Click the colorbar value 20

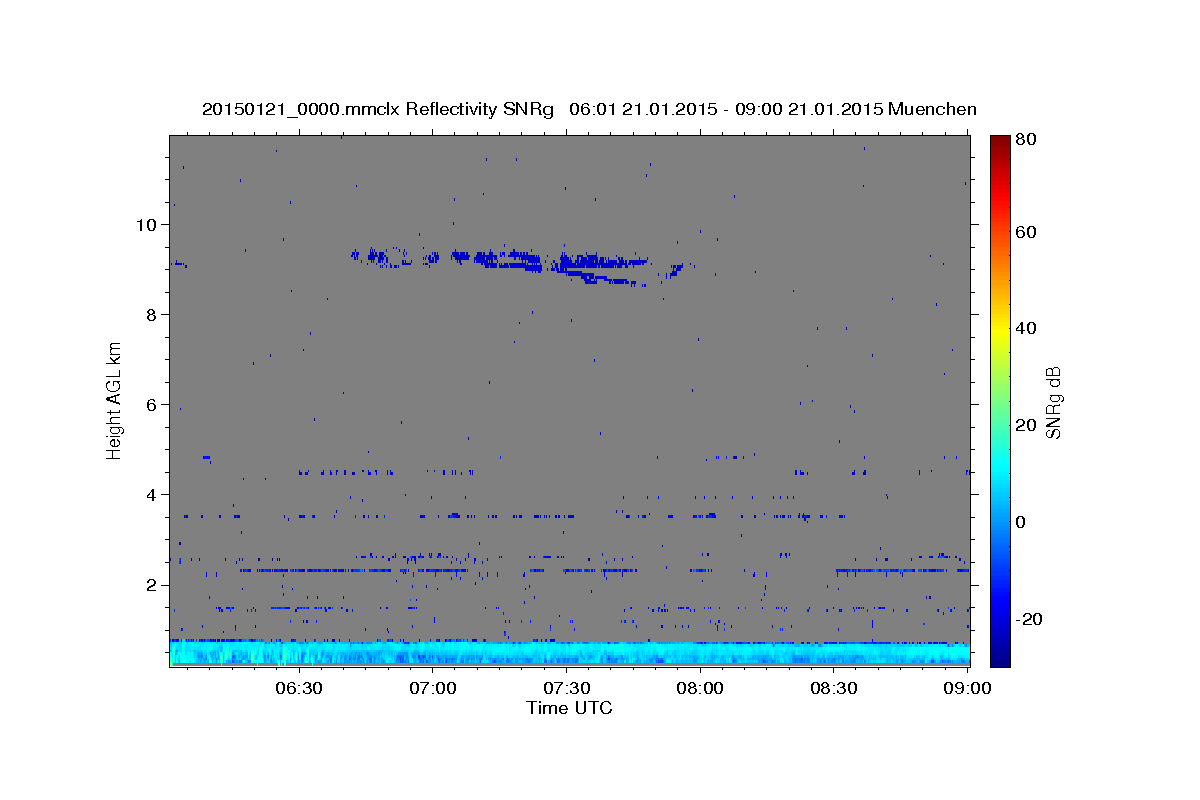click(1028, 425)
